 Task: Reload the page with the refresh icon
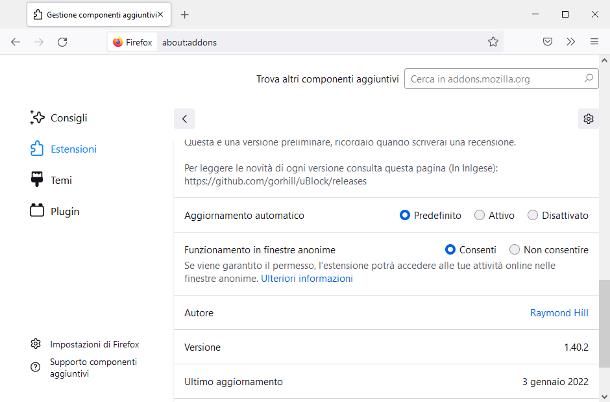pos(62,42)
